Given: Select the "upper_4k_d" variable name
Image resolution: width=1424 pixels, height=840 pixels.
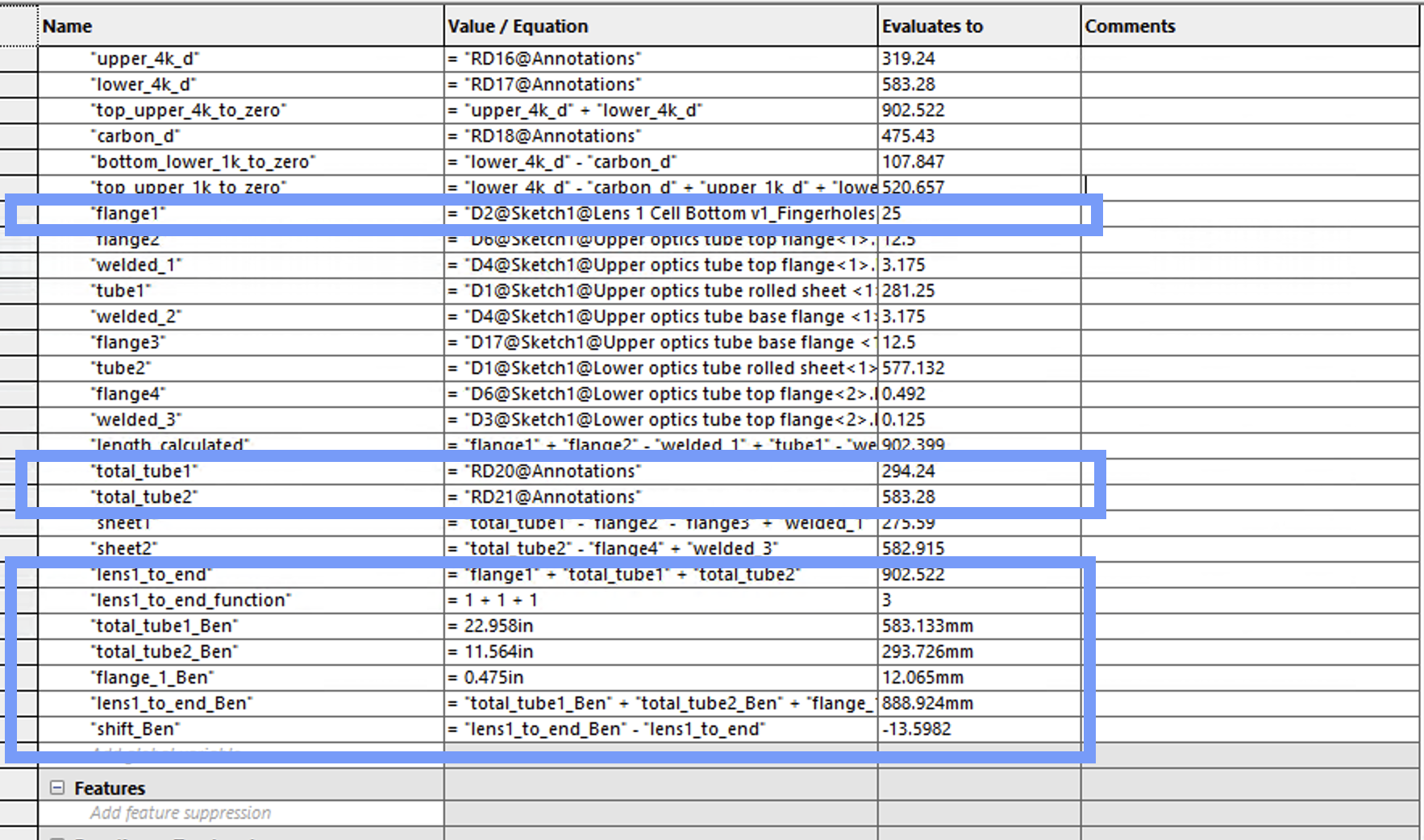Looking at the screenshot, I should (144, 59).
